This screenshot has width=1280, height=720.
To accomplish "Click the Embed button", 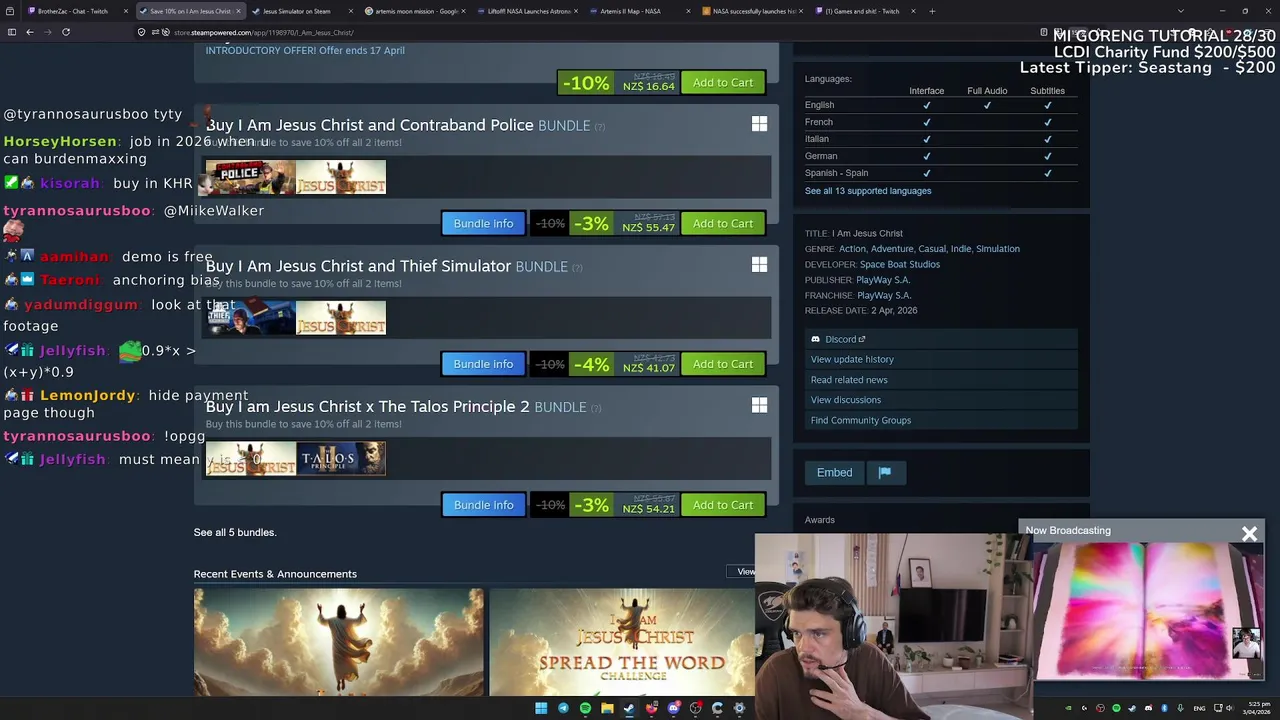I will click(834, 472).
